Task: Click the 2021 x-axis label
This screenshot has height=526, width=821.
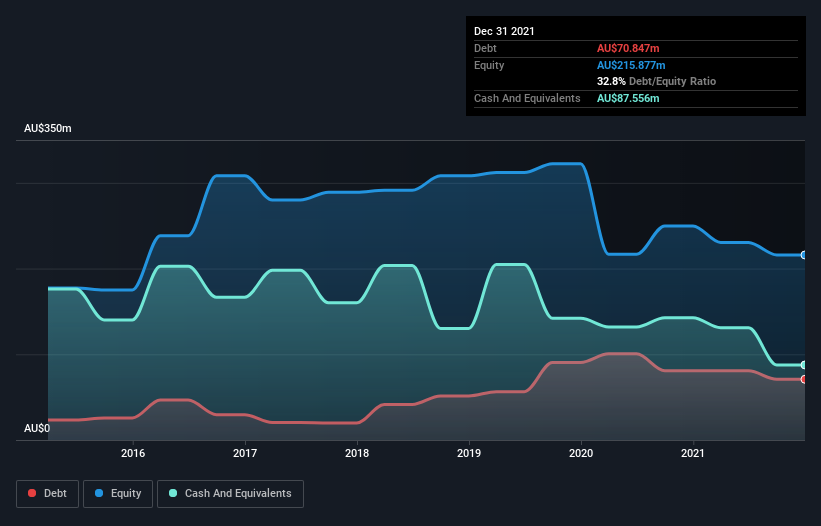Action: coord(693,453)
